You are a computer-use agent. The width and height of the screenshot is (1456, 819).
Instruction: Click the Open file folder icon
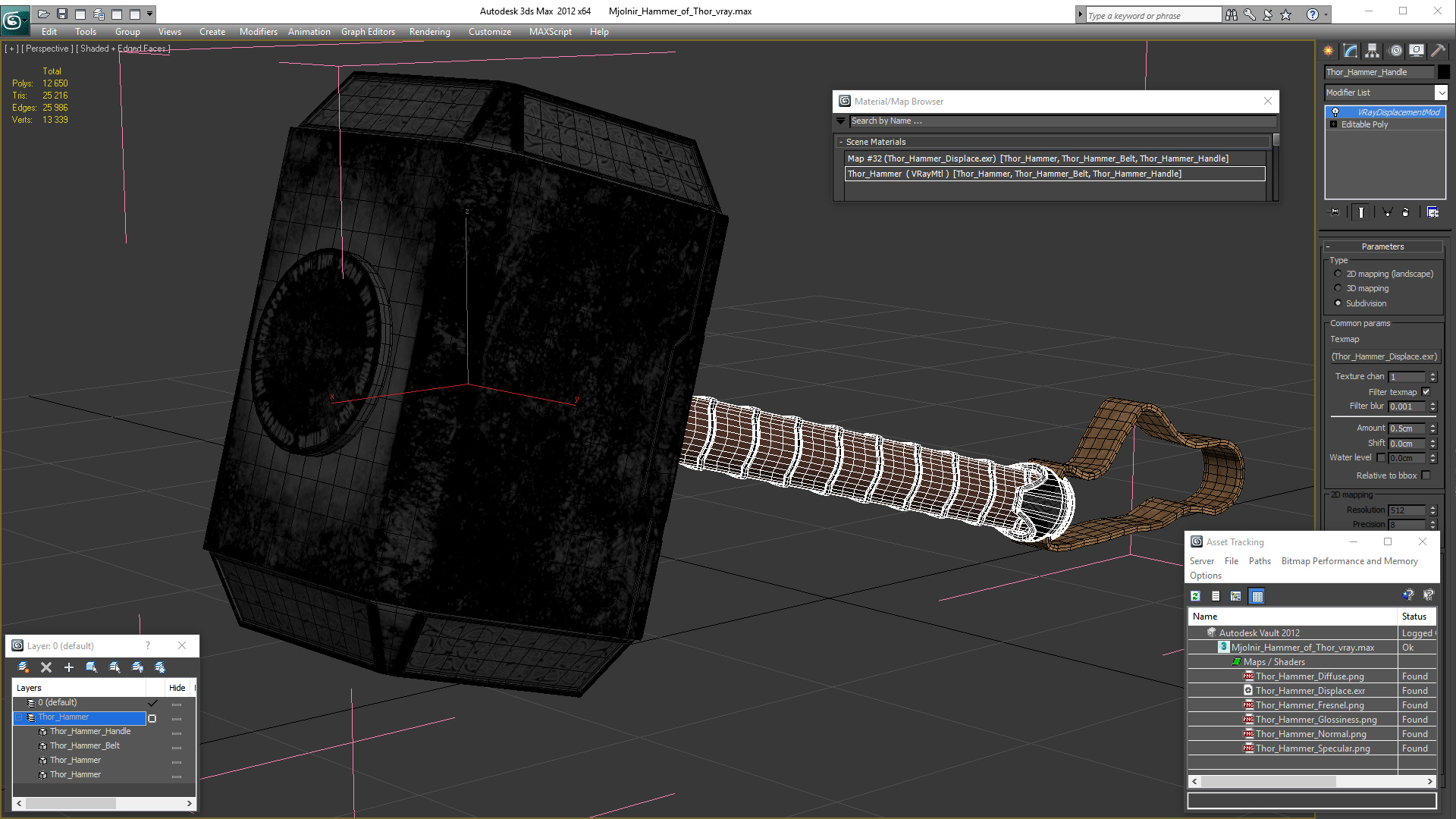44,14
